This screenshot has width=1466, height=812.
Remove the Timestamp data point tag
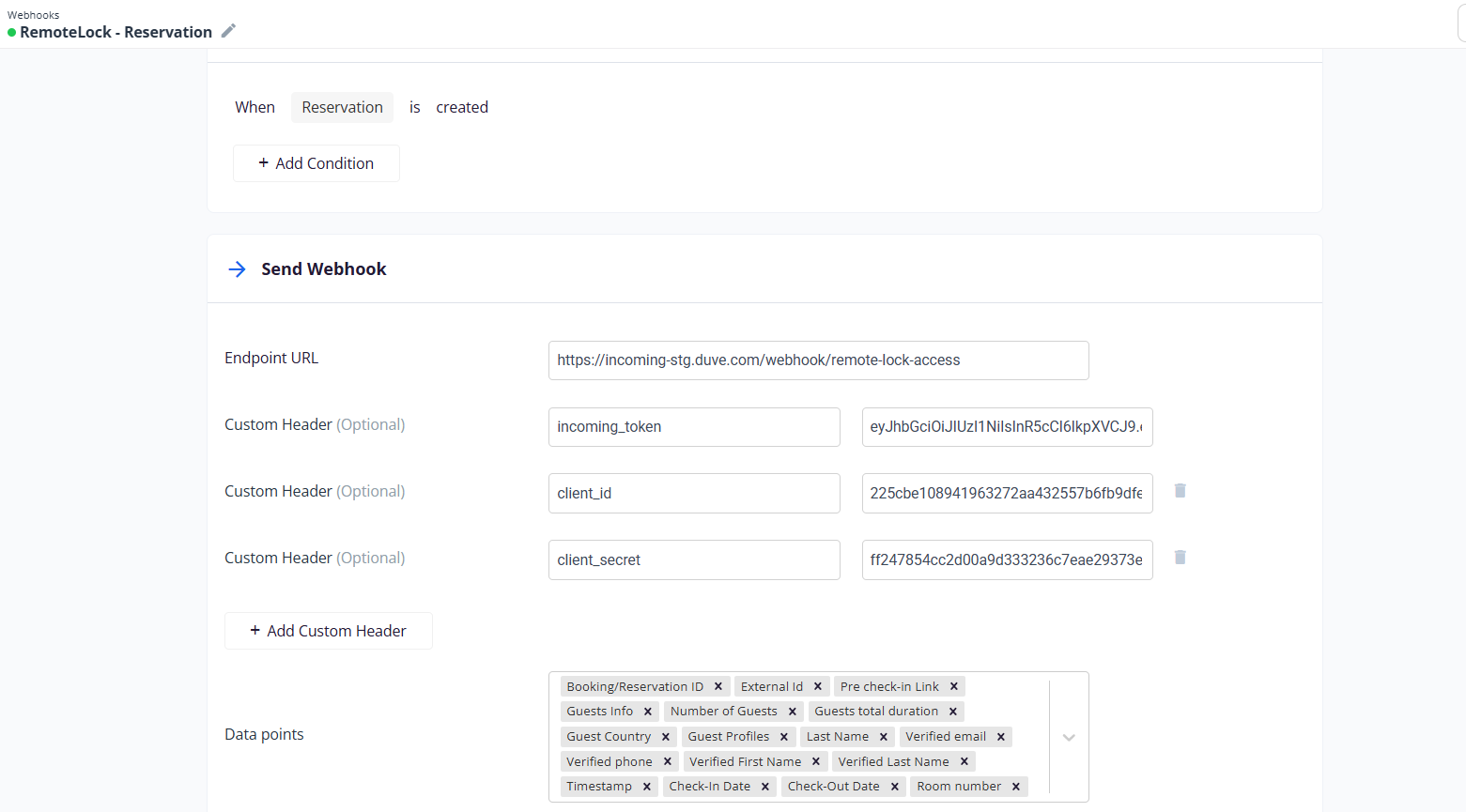pyautogui.click(x=647, y=787)
